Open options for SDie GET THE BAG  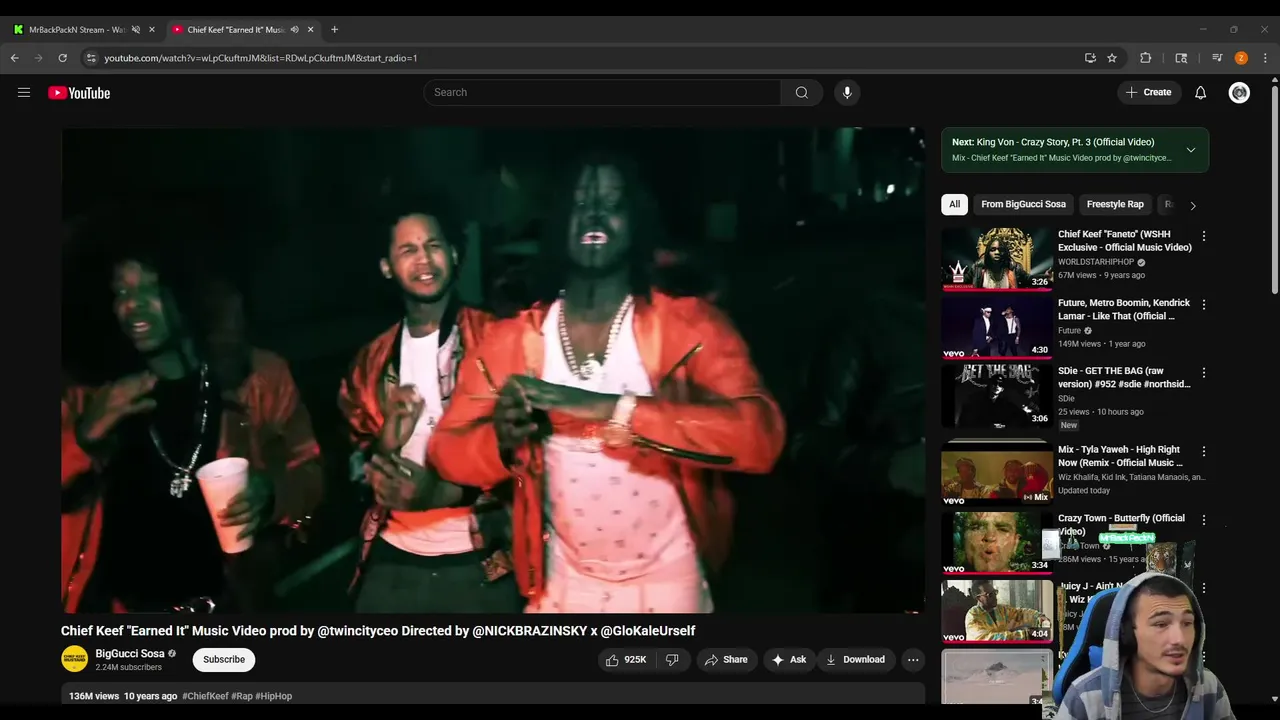point(1204,372)
